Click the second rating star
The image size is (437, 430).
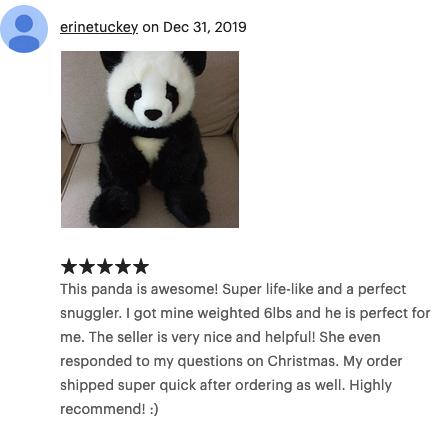click(87, 266)
